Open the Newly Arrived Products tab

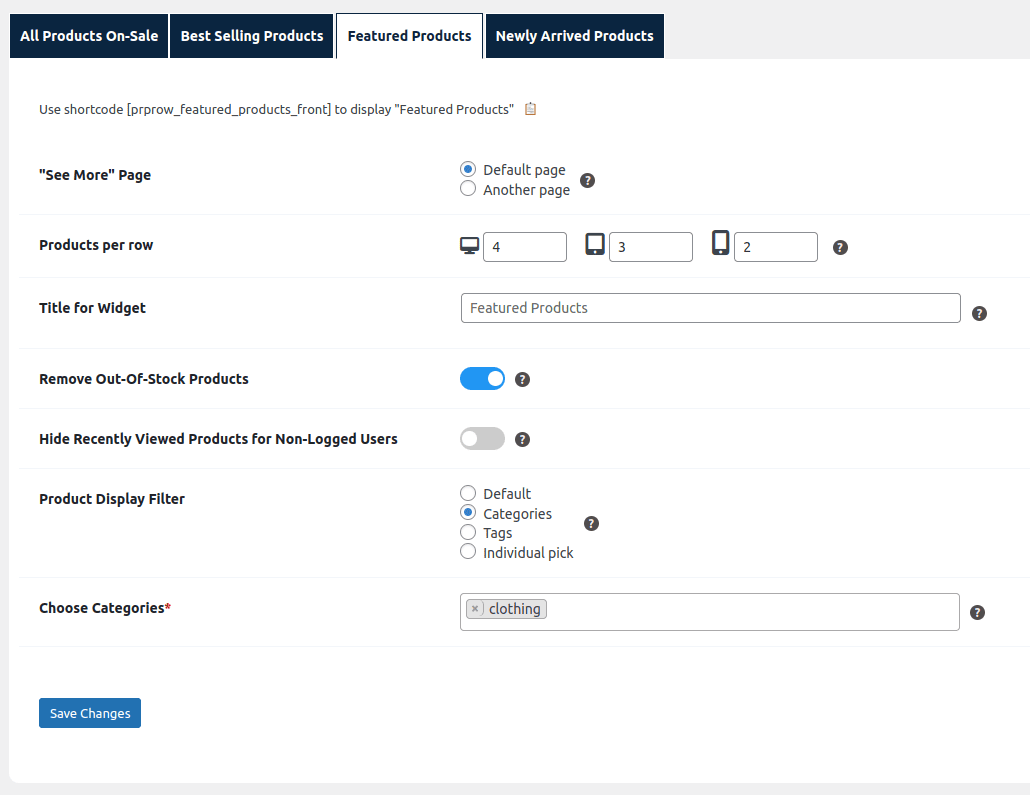(574, 36)
